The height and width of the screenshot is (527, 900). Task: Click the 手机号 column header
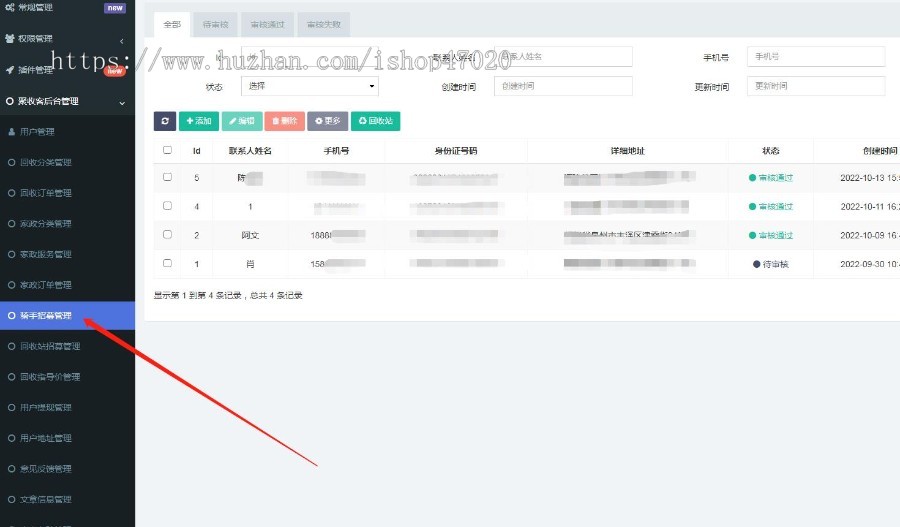click(x=336, y=151)
